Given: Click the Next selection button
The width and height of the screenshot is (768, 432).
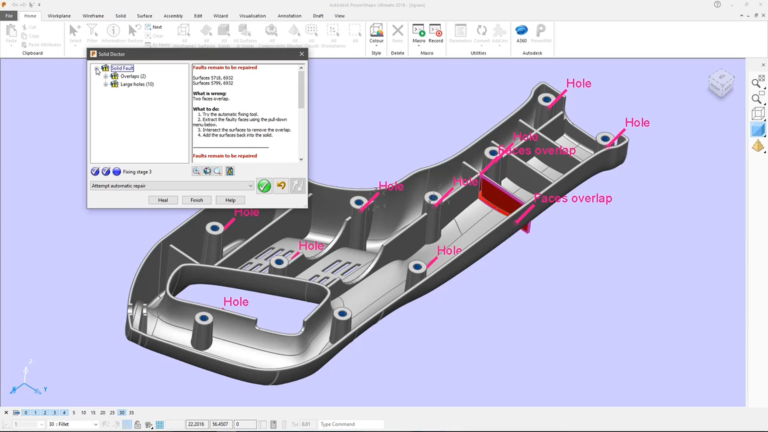Looking at the screenshot, I should [x=154, y=27].
